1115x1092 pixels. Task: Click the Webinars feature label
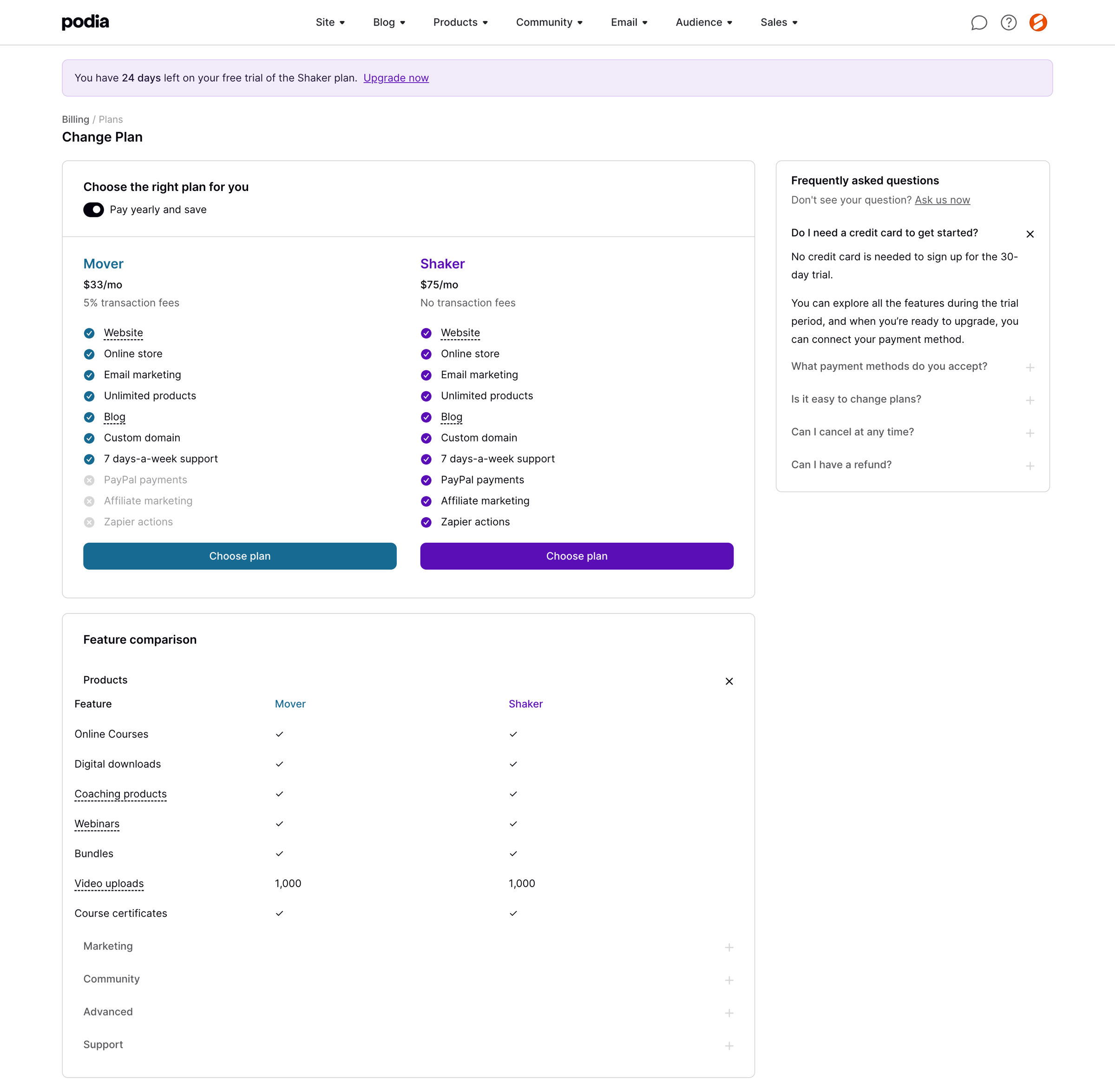point(97,823)
